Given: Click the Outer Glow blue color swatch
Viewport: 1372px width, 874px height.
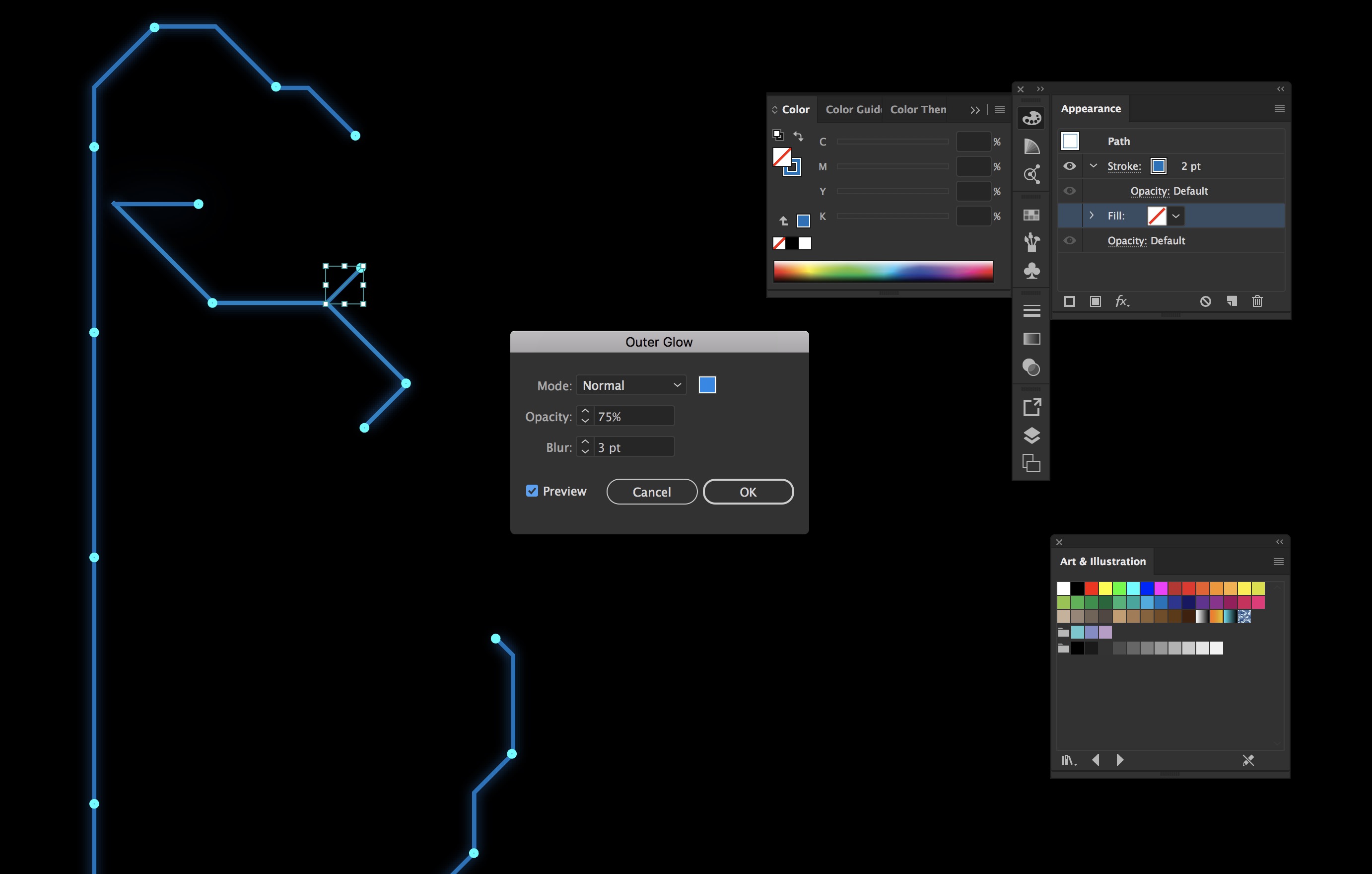Looking at the screenshot, I should 707,384.
